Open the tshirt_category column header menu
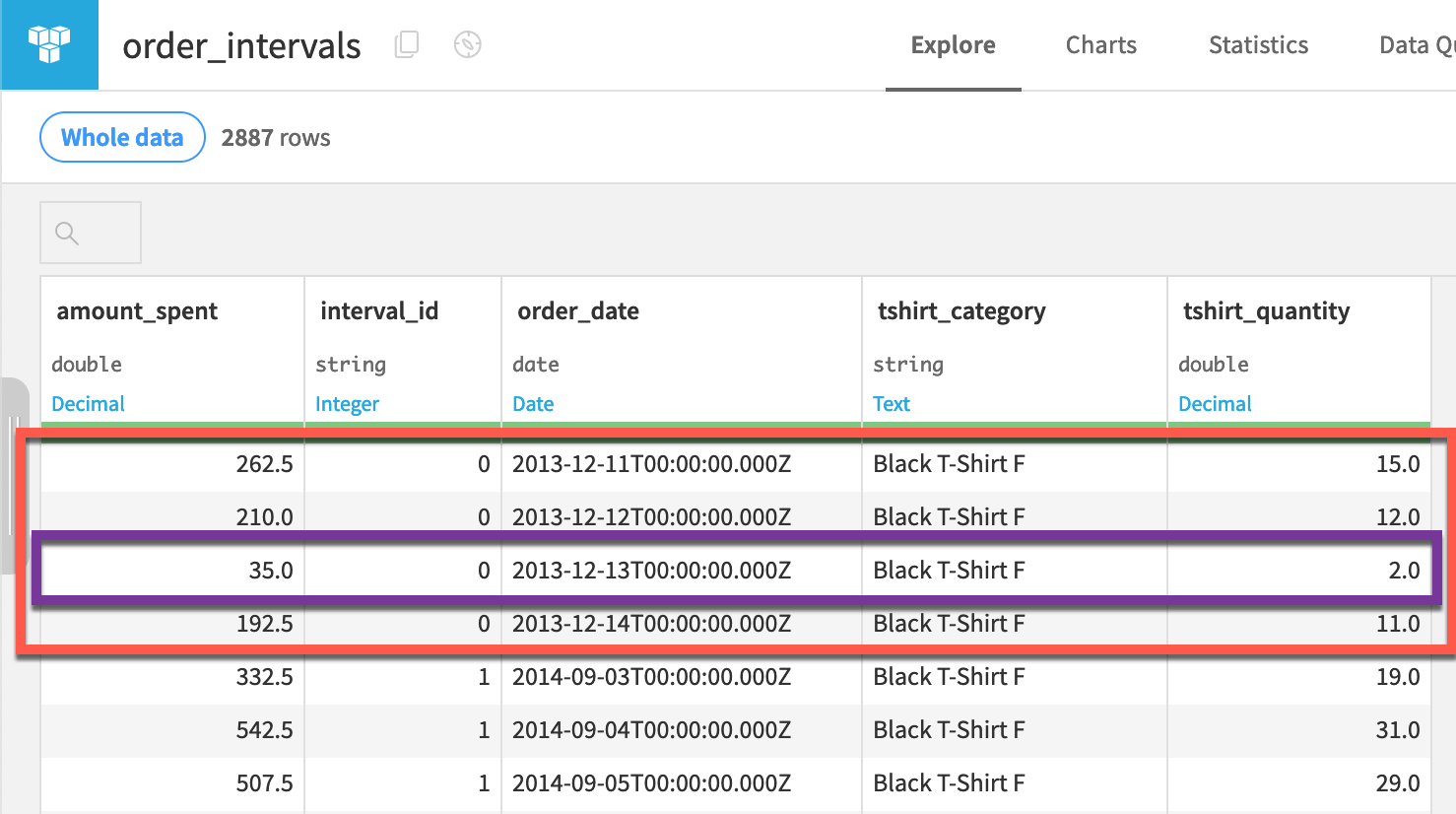This screenshot has height=814, width=1456. [x=960, y=311]
